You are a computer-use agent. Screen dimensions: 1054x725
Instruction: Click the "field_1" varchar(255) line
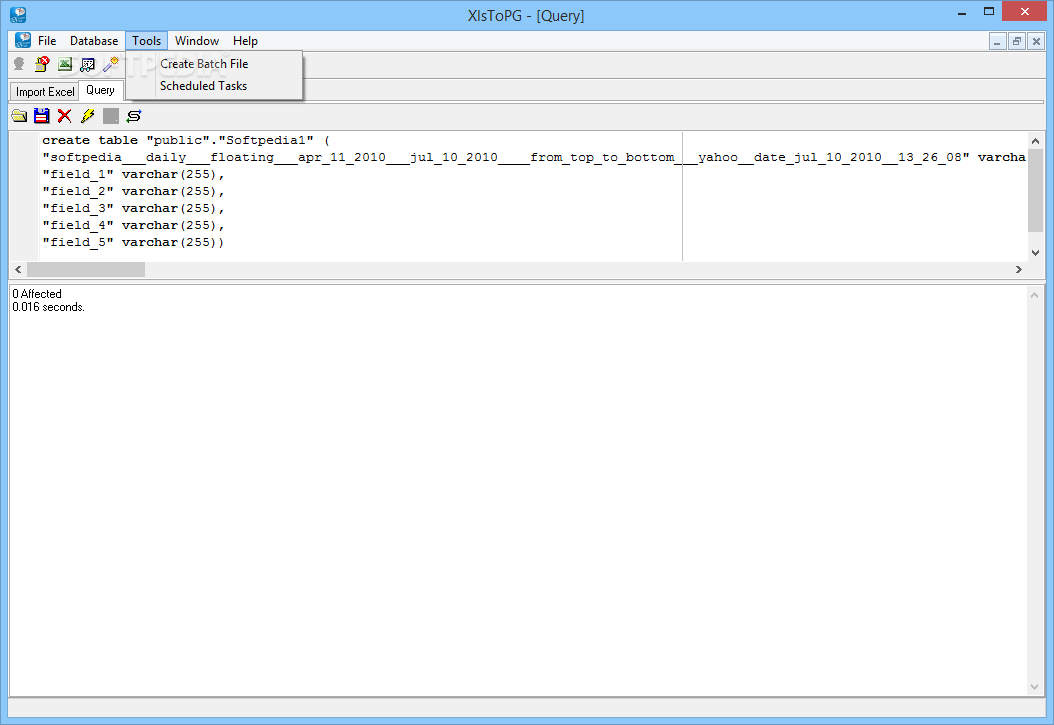click(133, 175)
